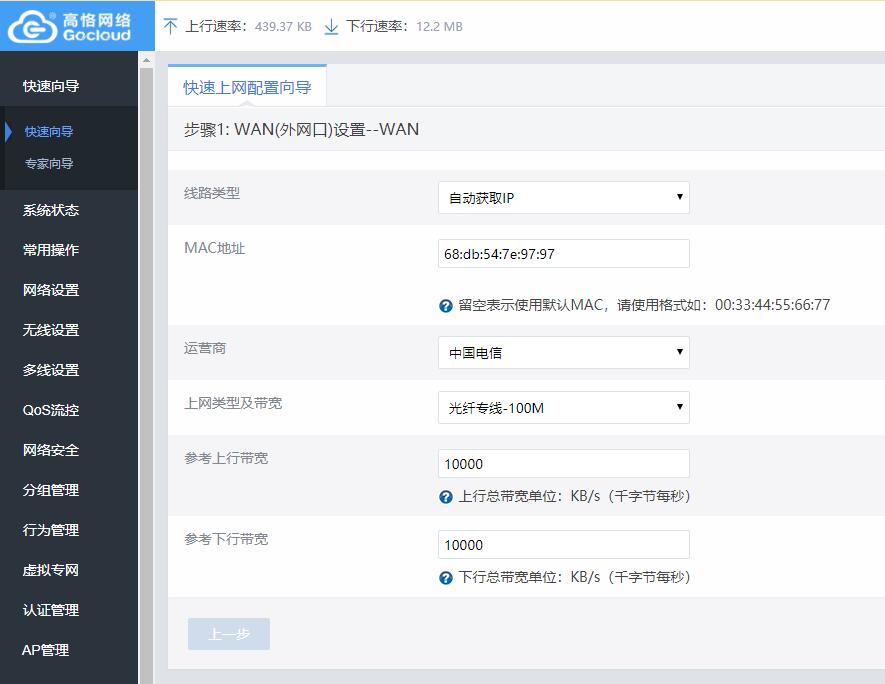Click help icon beside 下行总带宽单位 hint
Screen dimensions: 885x684
tap(445, 578)
